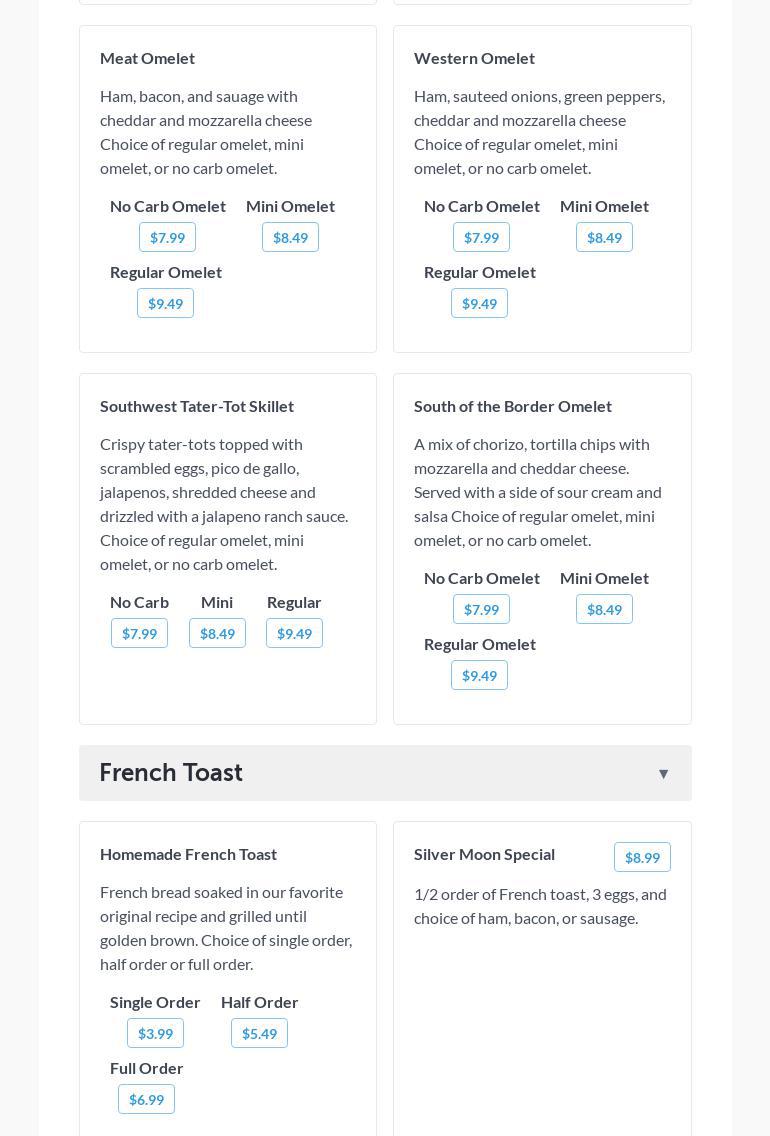Pick Southwest Skillet Regular $9.49 price

(294, 633)
